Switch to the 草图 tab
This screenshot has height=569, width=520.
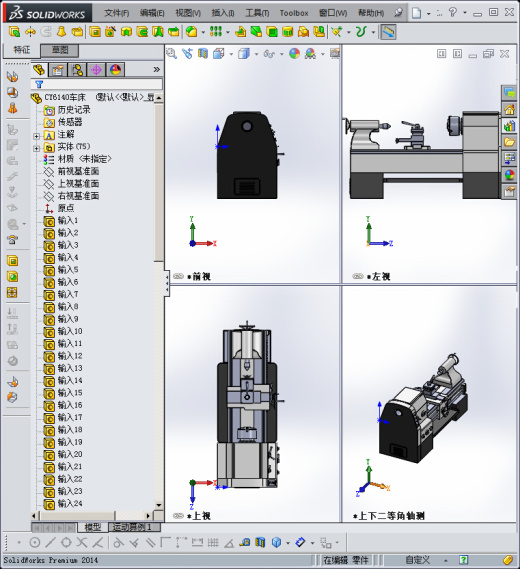point(60,50)
